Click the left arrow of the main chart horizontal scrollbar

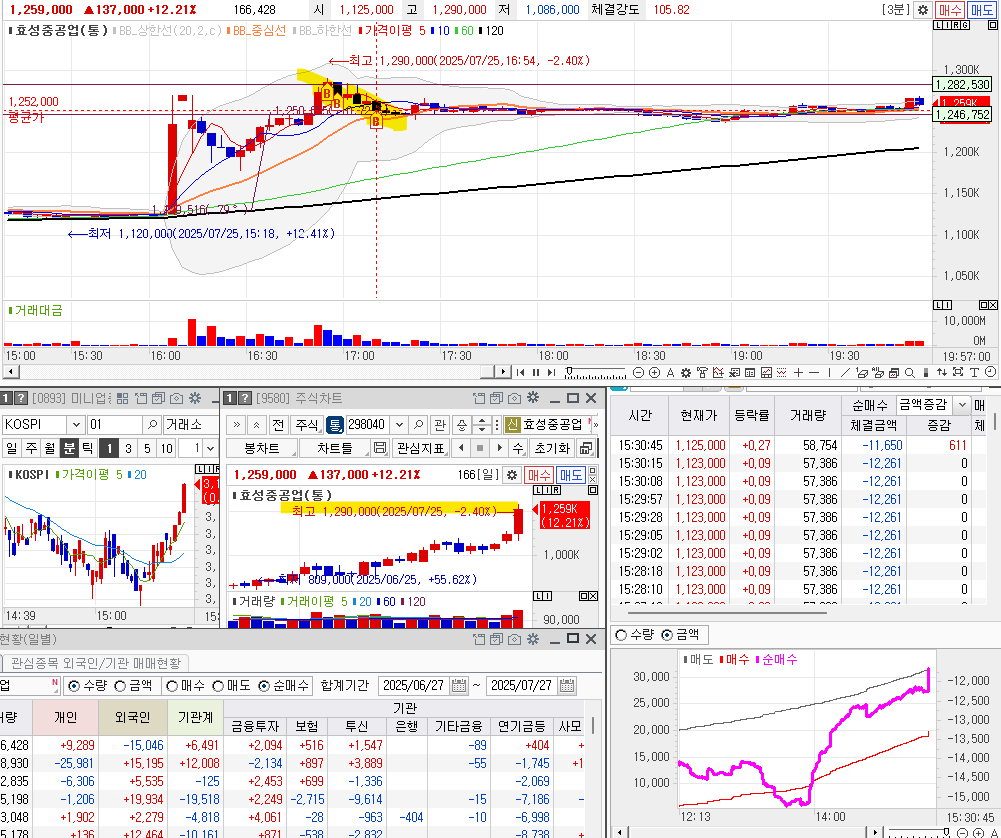(x=10, y=371)
